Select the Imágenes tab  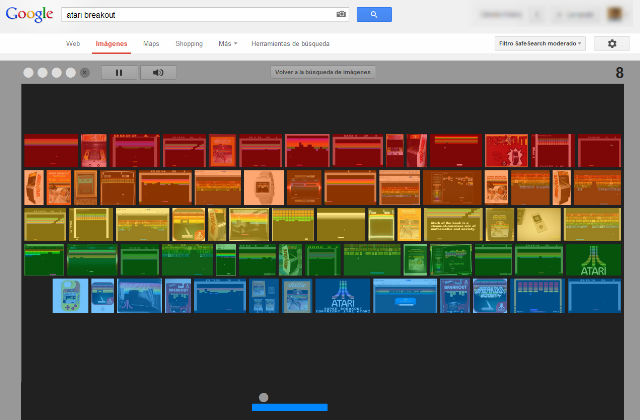[x=111, y=44]
